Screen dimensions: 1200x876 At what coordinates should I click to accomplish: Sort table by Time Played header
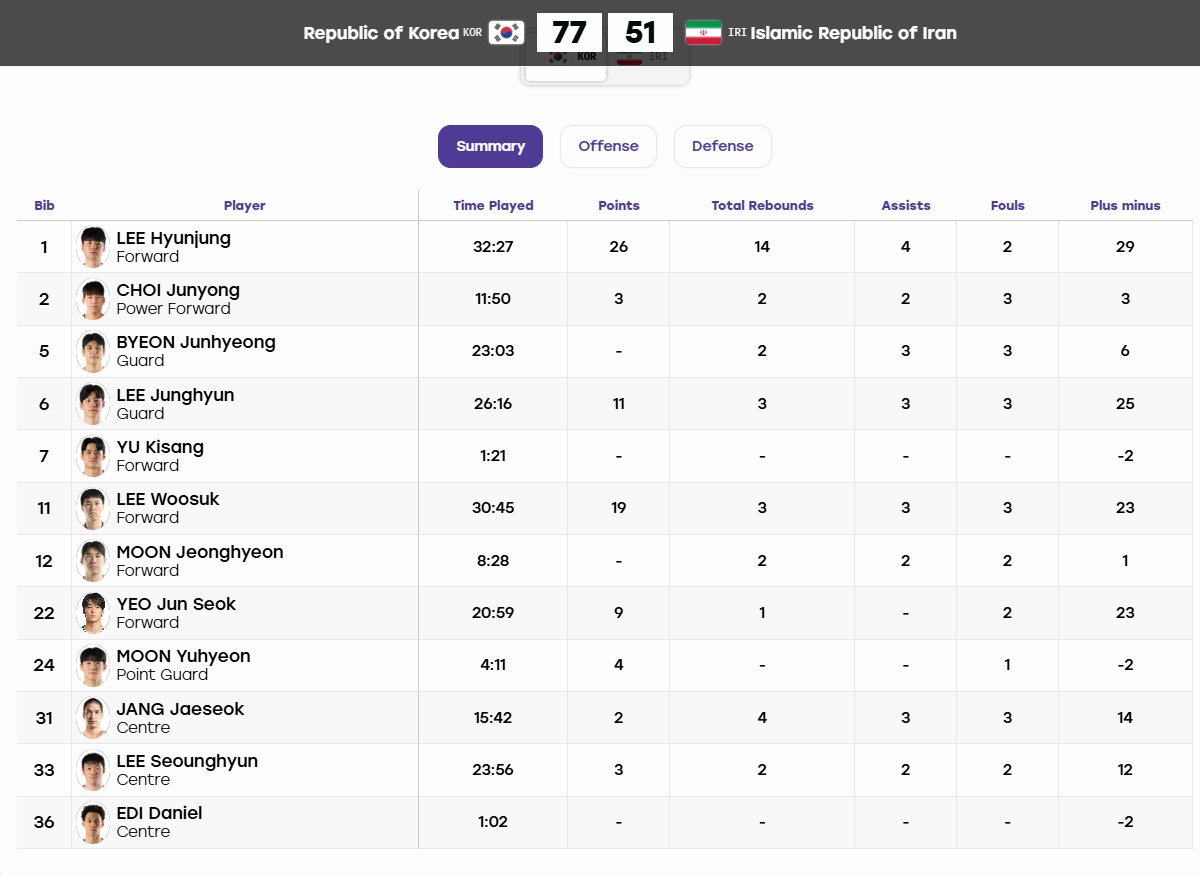click(493, 206)
